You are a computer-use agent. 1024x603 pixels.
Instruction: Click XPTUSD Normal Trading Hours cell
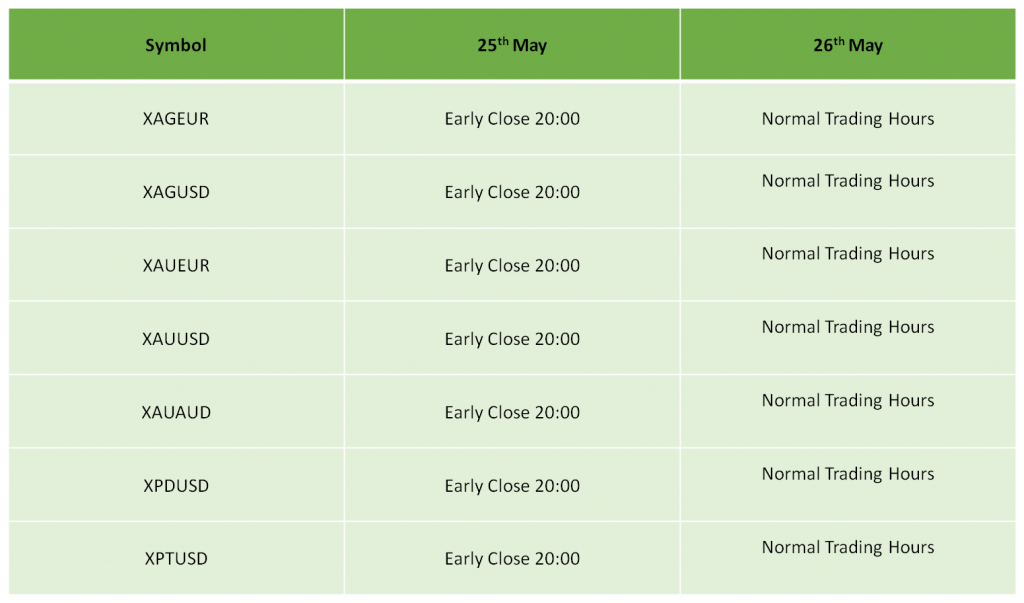point(848,558)
